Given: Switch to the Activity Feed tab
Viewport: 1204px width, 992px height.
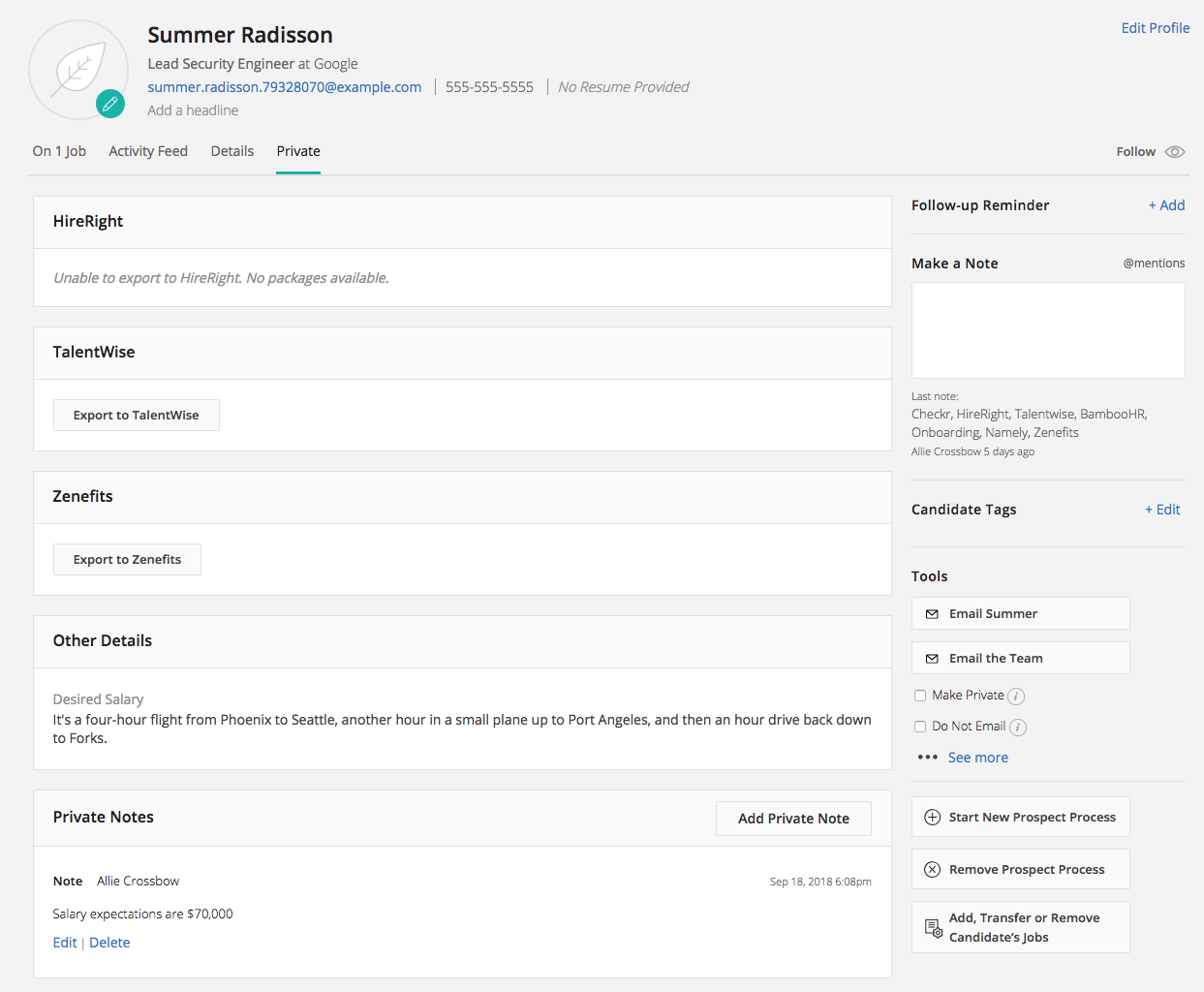Looking at the screenshot, I should (148, 151).
